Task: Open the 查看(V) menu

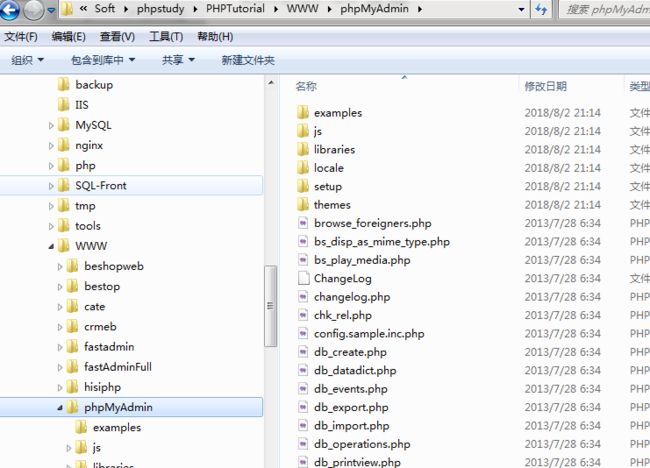Action: 117,37
